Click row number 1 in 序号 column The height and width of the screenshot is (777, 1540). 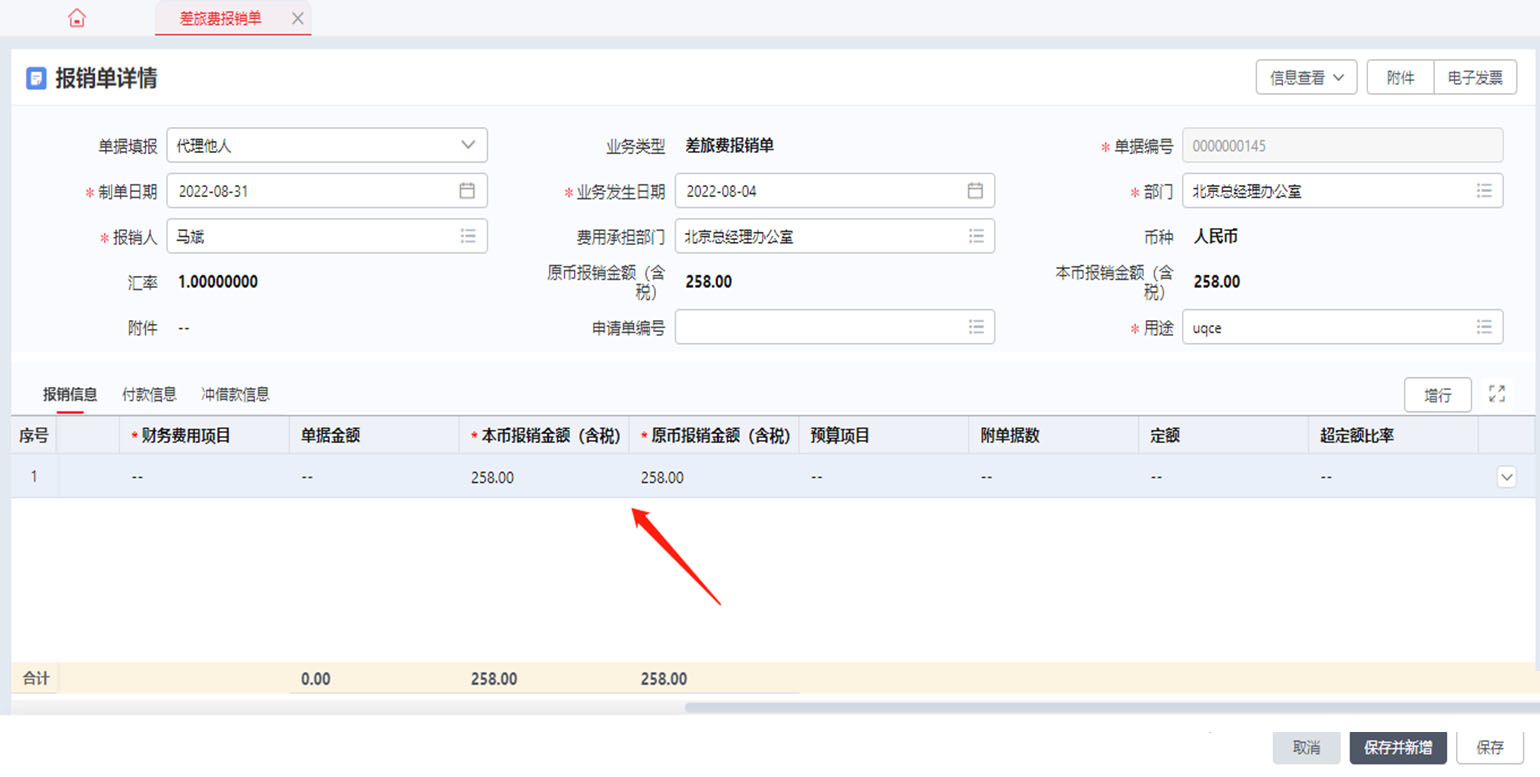coord(34,478)
